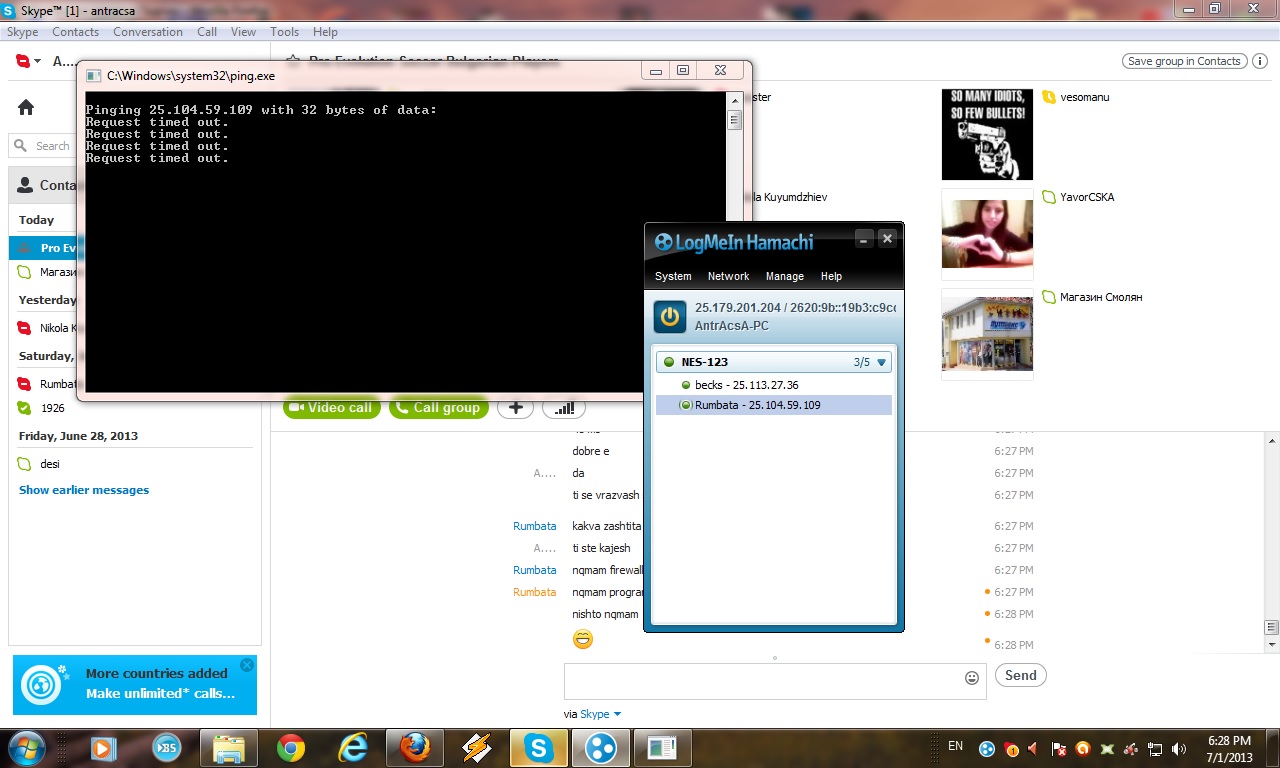1280x768 pixels.
Task: Open Skype View menu
Action: click(244, 32)
